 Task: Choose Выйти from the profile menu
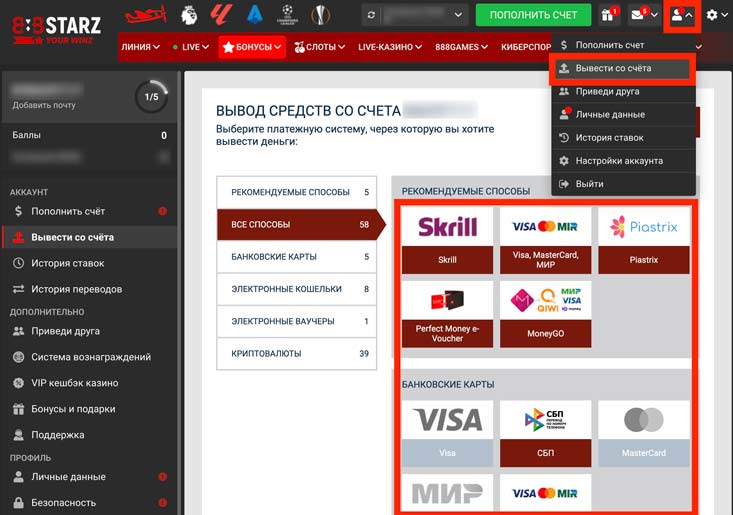(589, 184)
